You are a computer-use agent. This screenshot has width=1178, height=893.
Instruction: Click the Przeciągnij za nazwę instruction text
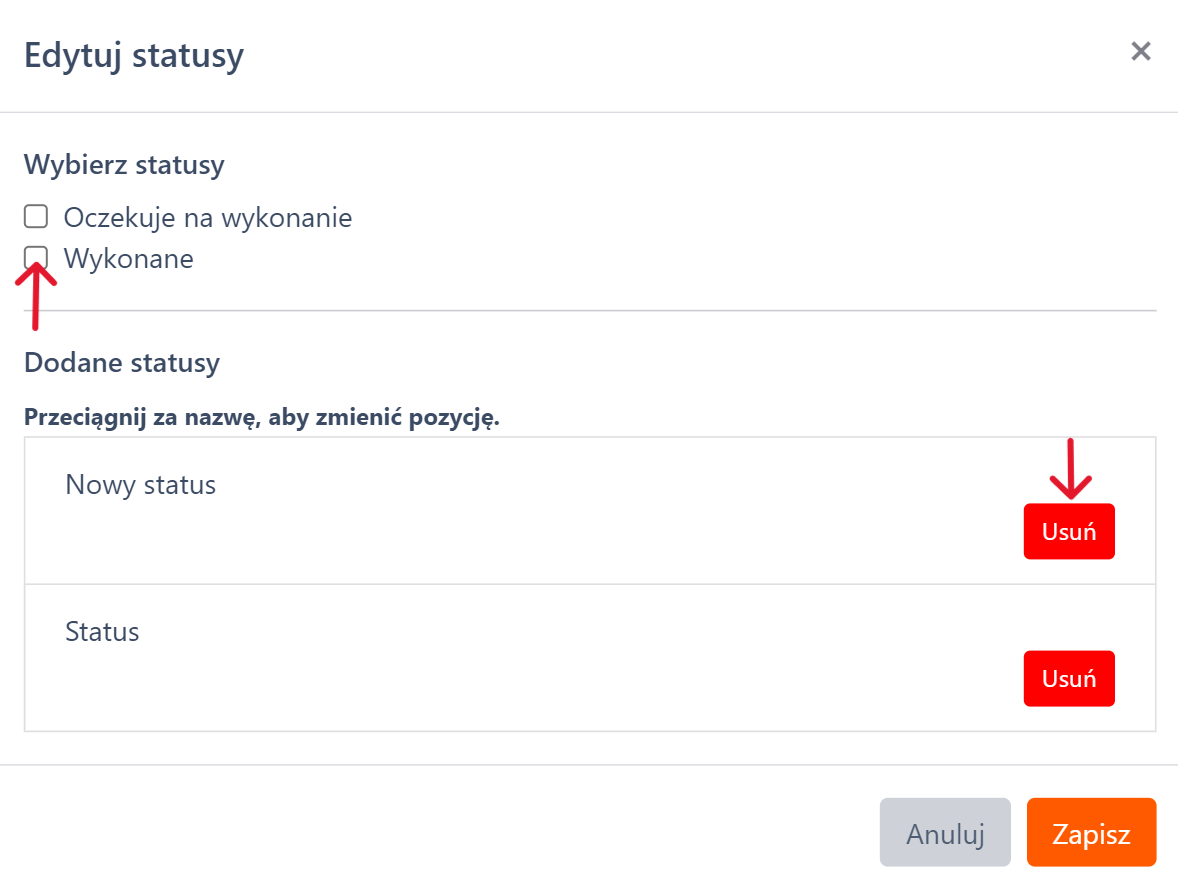(x=261, y=417)
